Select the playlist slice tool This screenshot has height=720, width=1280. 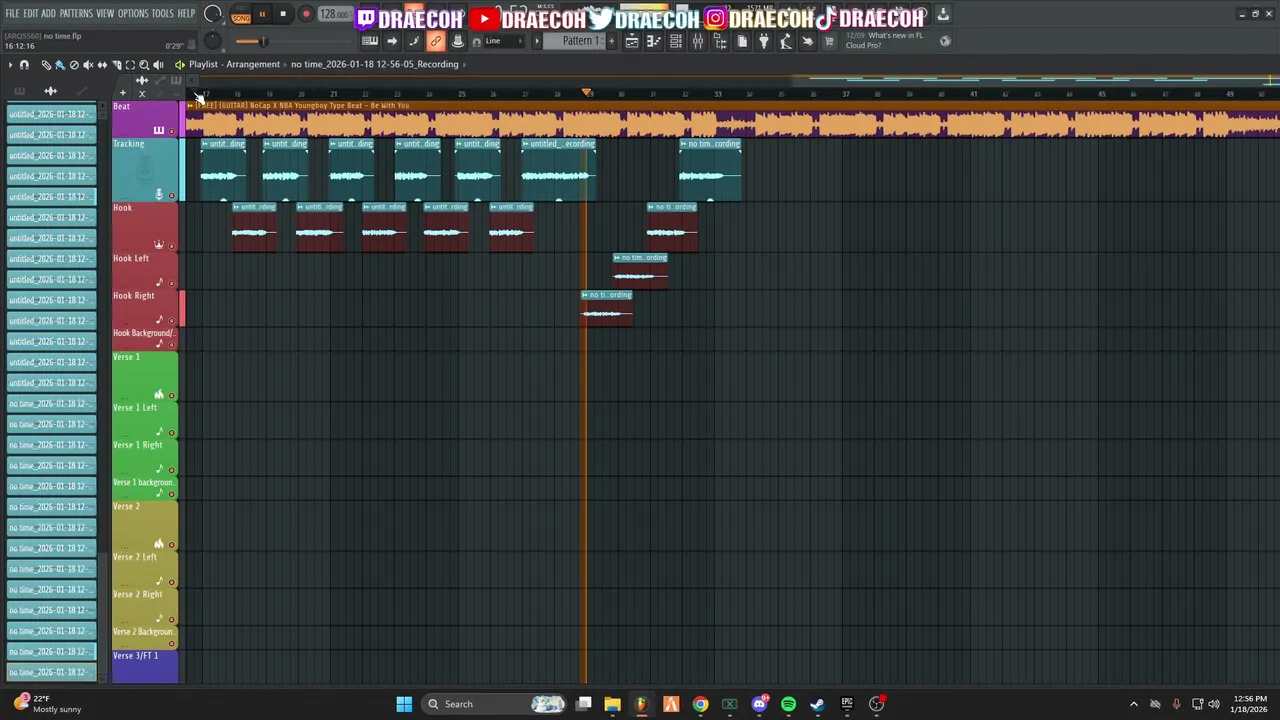click(116, 65)
